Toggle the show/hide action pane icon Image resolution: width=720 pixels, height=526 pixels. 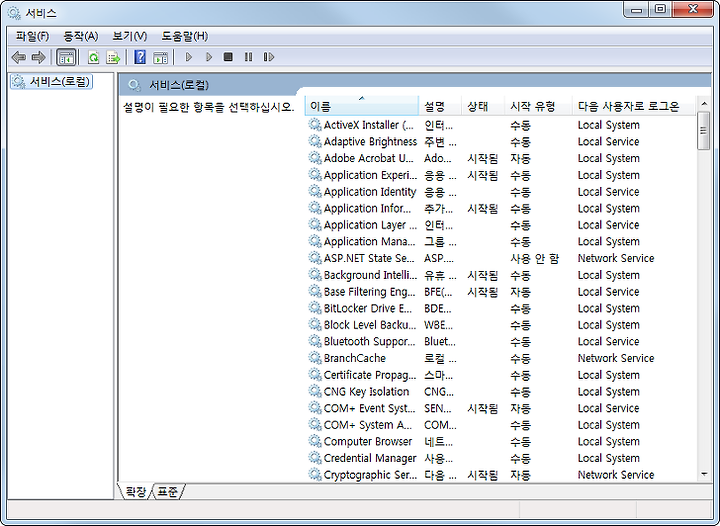point(160,57)
